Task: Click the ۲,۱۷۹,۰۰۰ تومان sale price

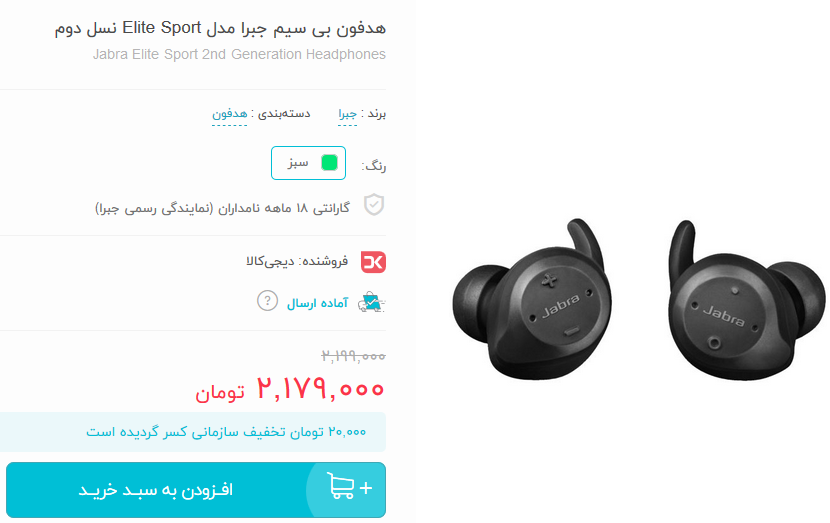Action: pos(290,389)
